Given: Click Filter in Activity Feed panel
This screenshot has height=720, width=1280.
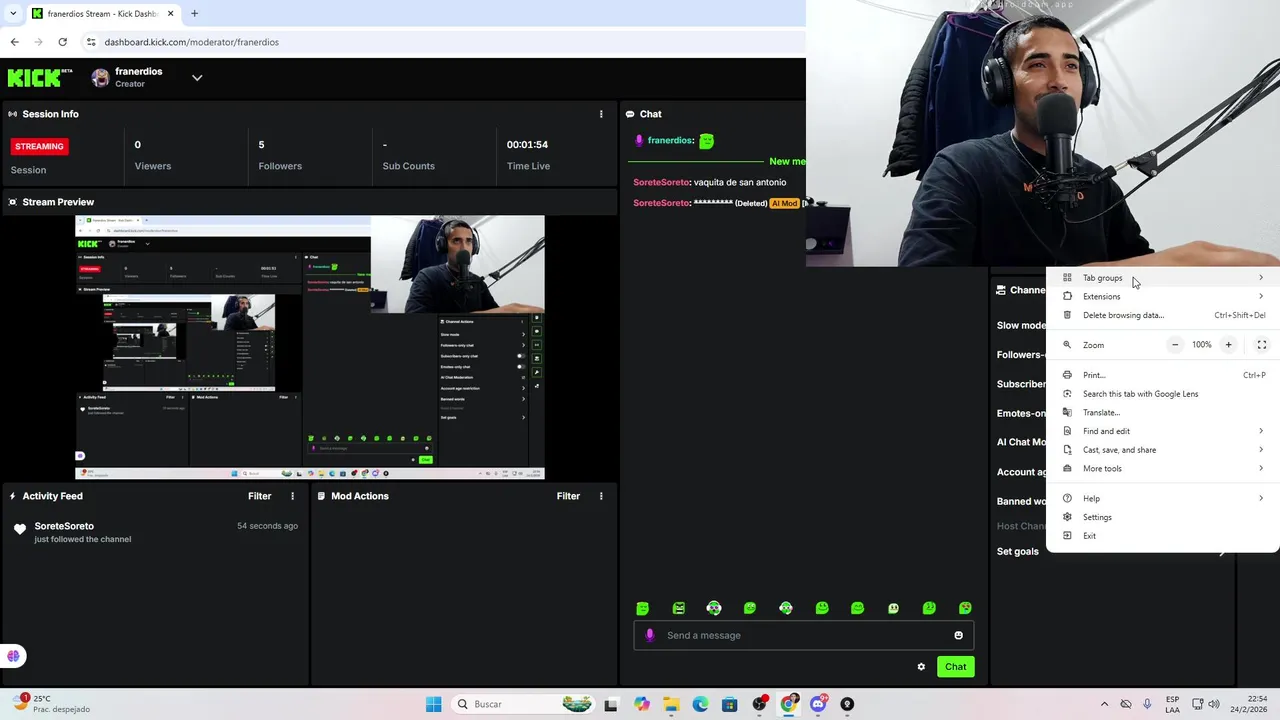Looking at the screenshot, I should tap(260, 496).
